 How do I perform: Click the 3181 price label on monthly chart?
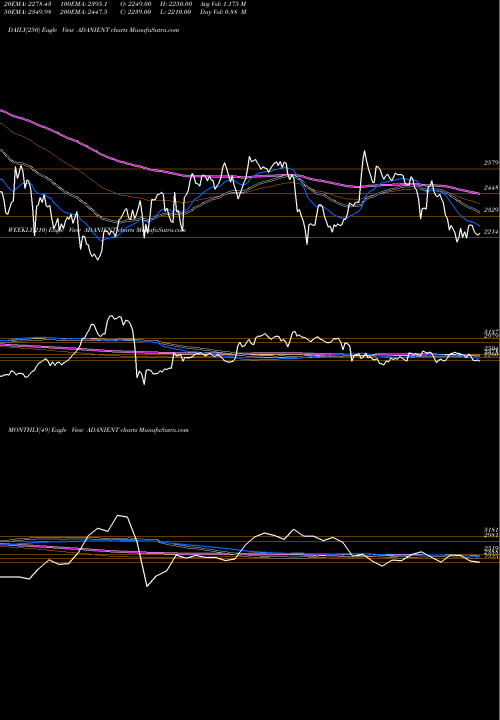[491, 529]
